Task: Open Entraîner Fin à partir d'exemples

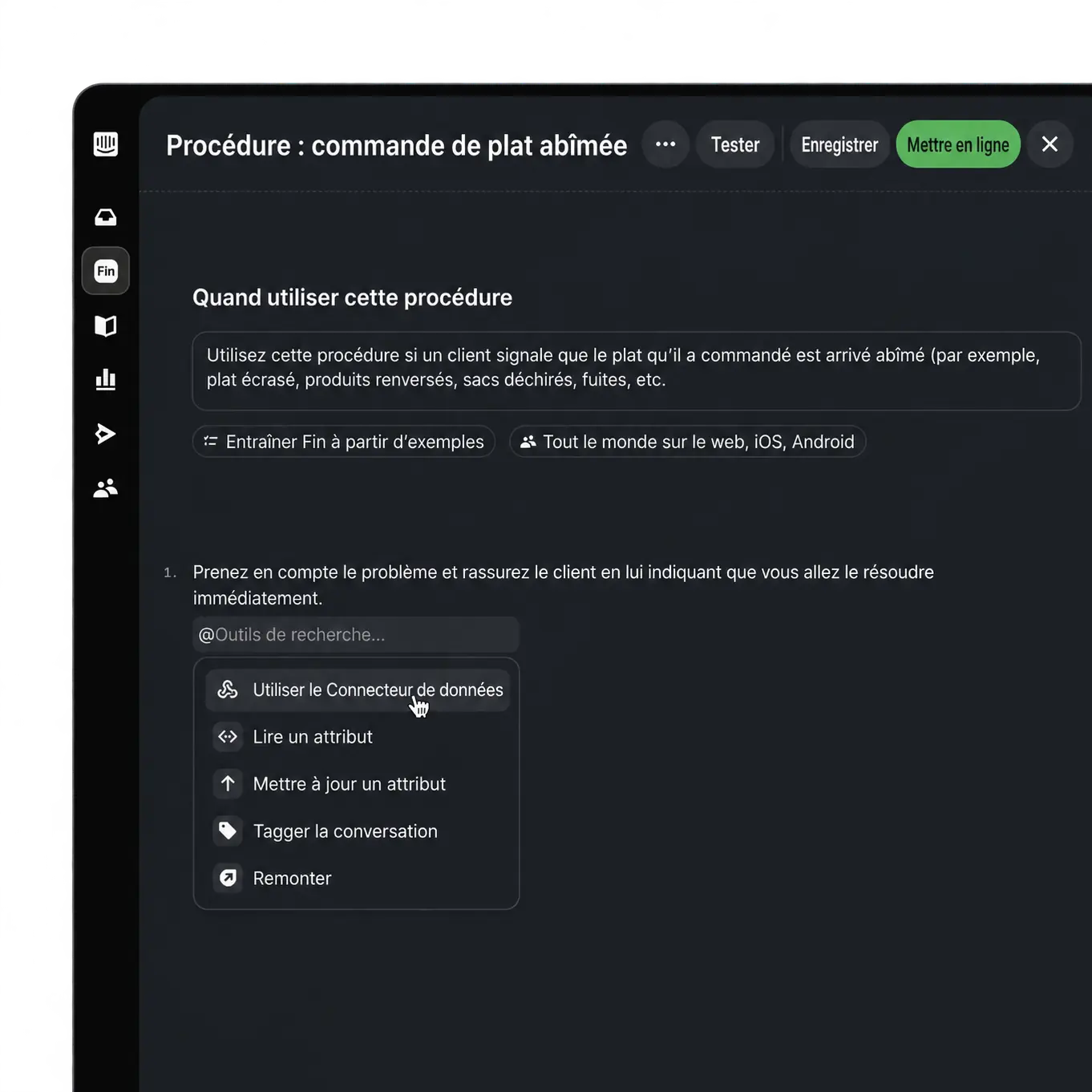Action: click(x=344, y=442)
